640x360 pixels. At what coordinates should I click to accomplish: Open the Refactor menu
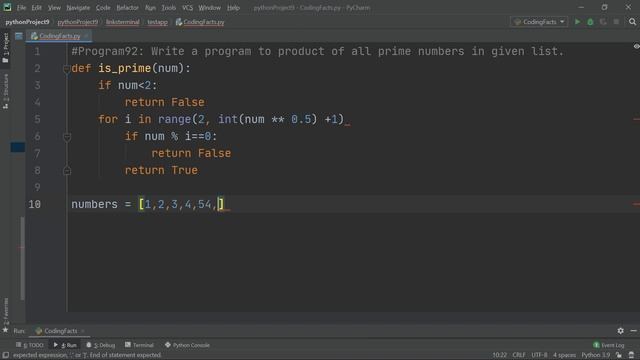coord(127,8)
